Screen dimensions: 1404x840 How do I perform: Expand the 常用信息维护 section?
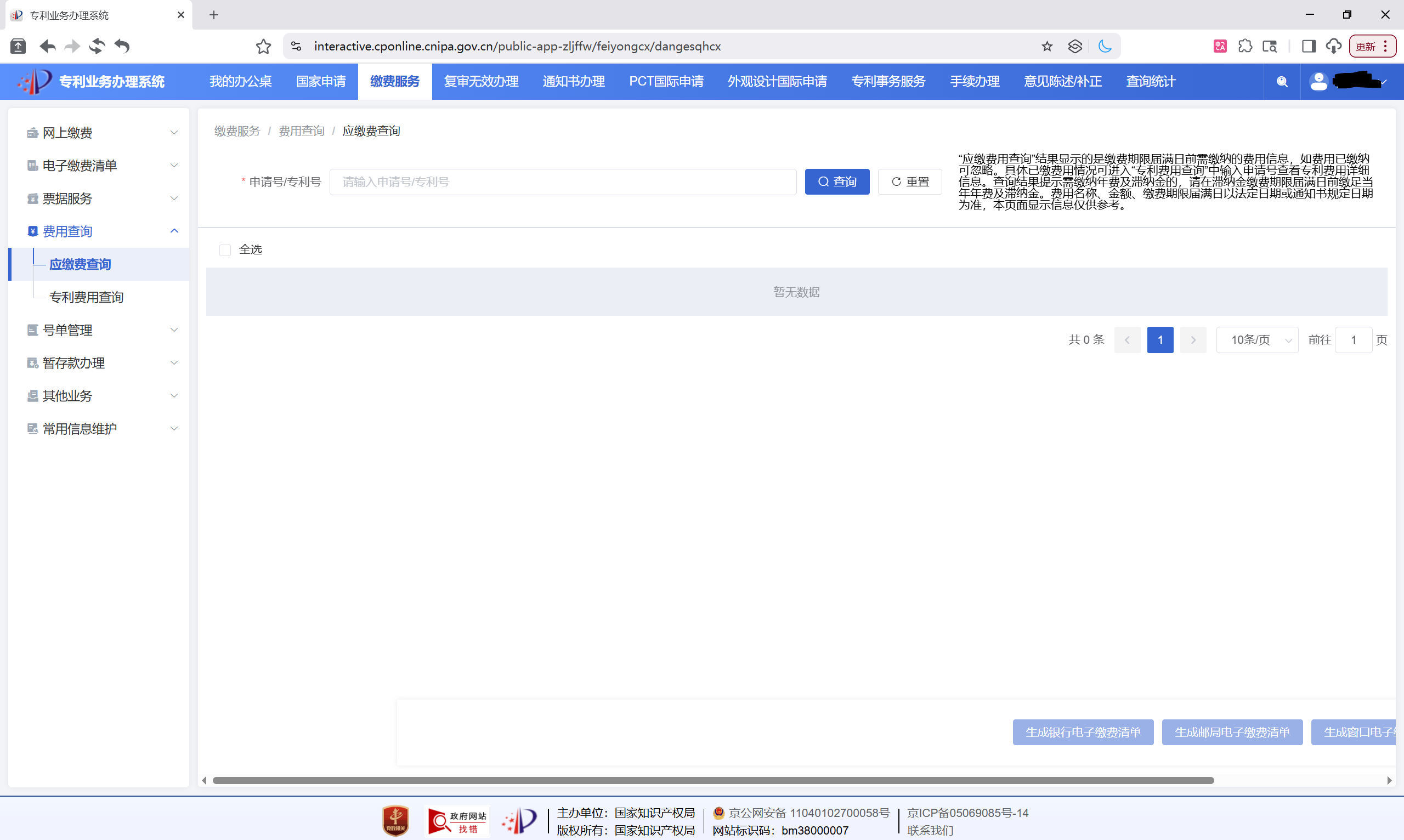(x=174, y=428)
